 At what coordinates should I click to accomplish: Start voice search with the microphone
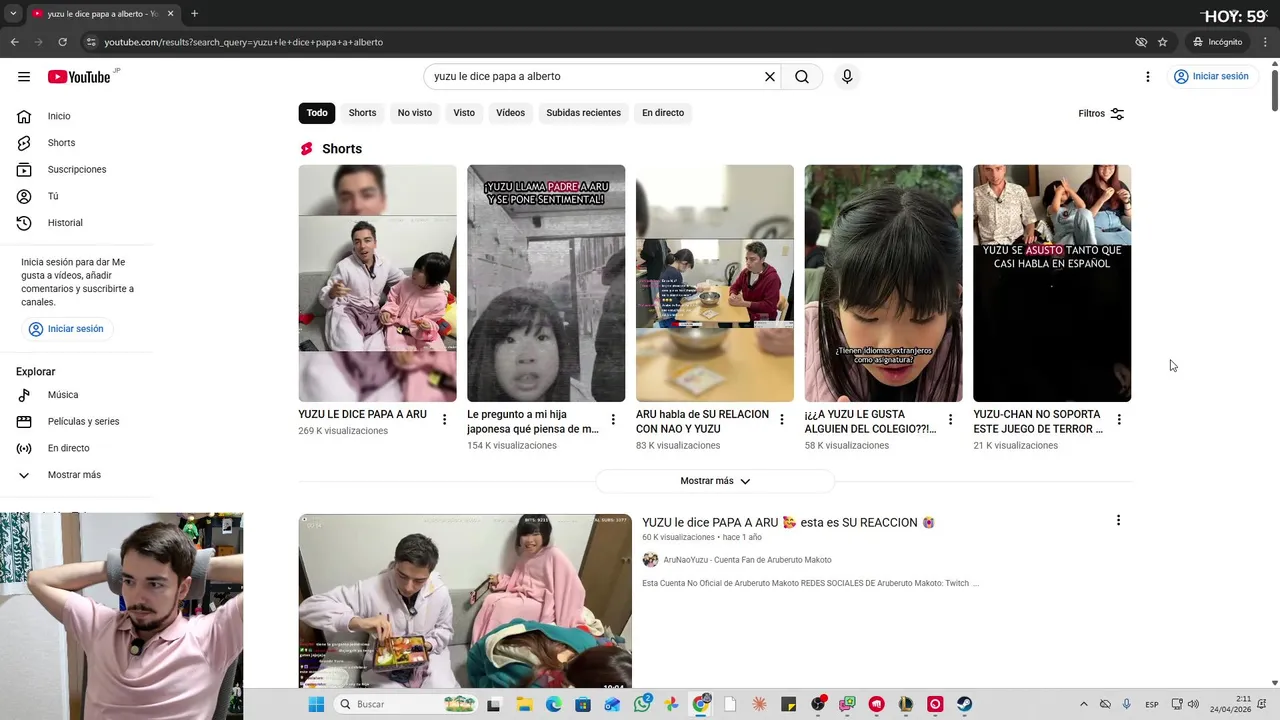click(847, 77)
